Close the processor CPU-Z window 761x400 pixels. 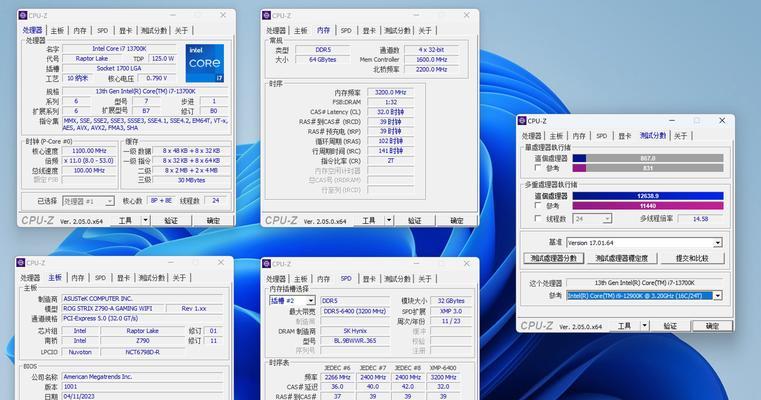[x=223, y=15]
